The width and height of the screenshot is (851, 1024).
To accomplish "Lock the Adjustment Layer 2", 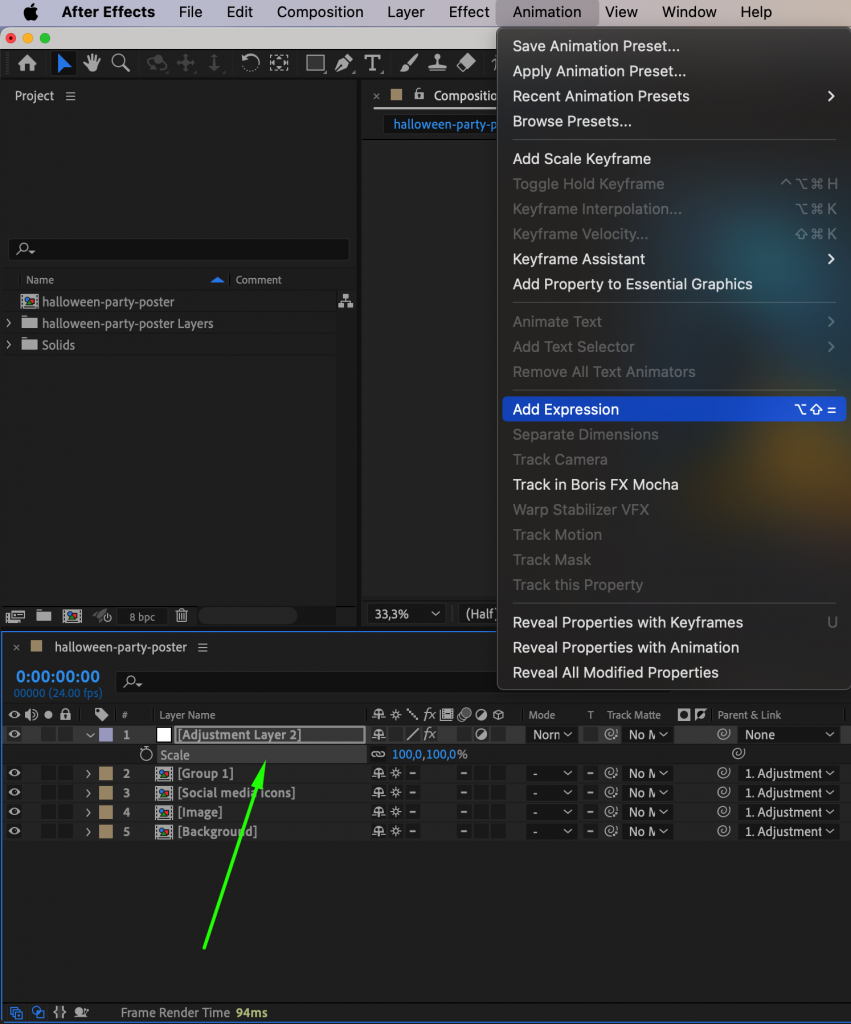I will [64, 734].
